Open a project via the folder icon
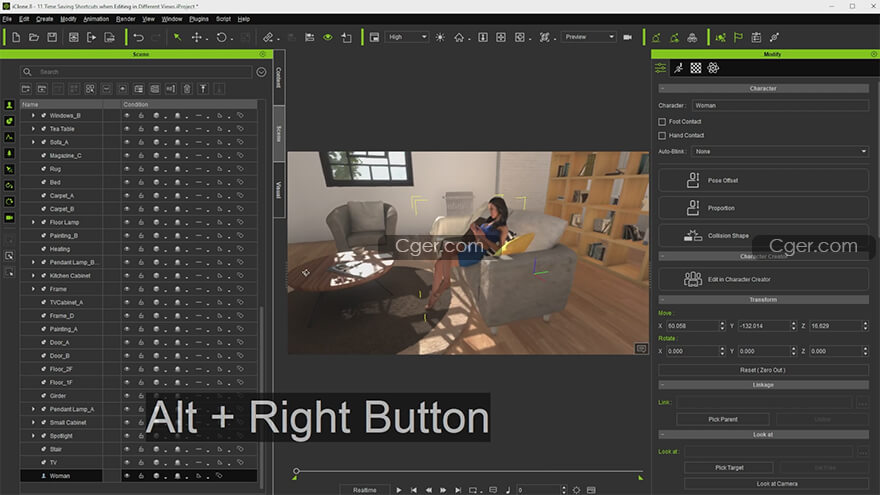 (x=34, y=38)
